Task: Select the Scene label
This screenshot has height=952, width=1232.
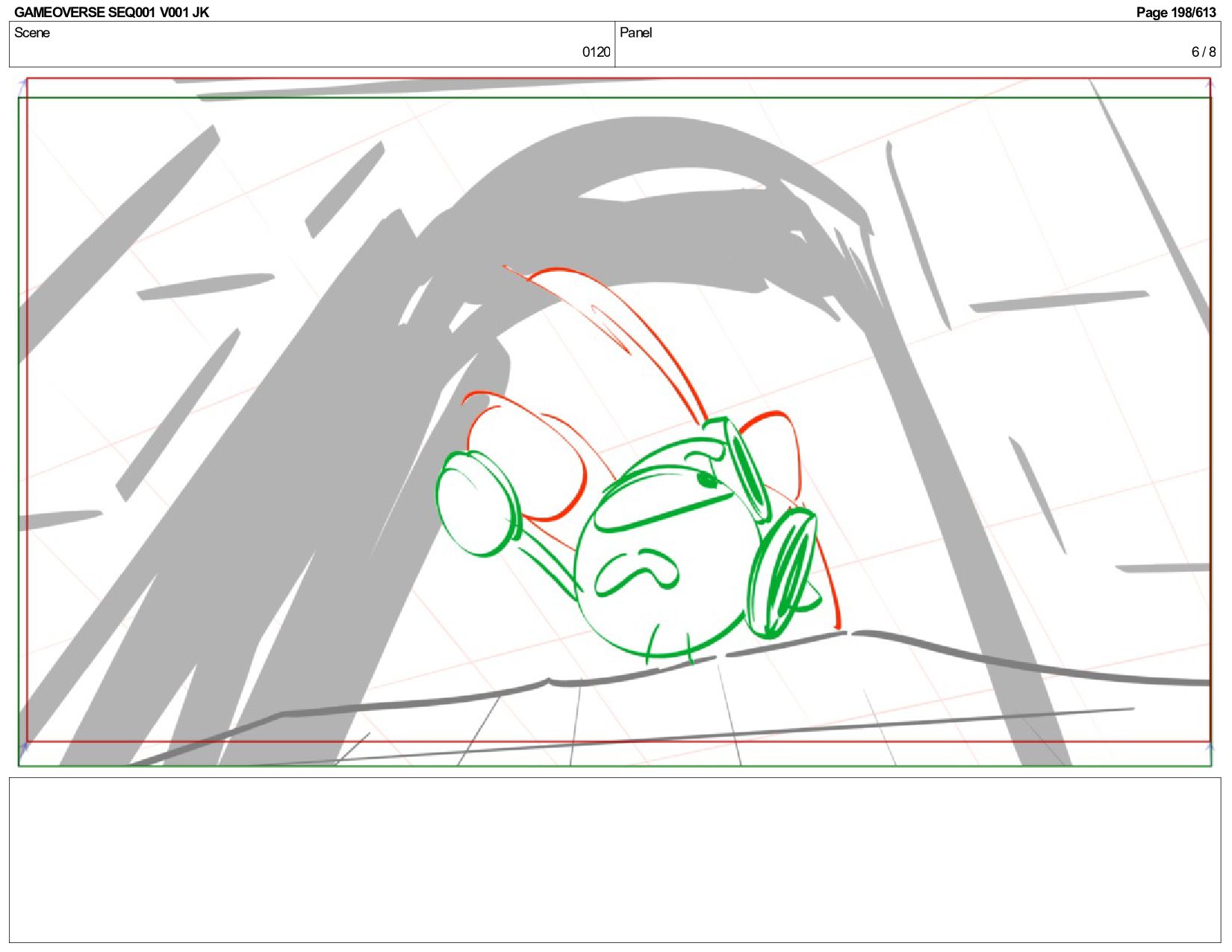Action: tap(32, 33)
